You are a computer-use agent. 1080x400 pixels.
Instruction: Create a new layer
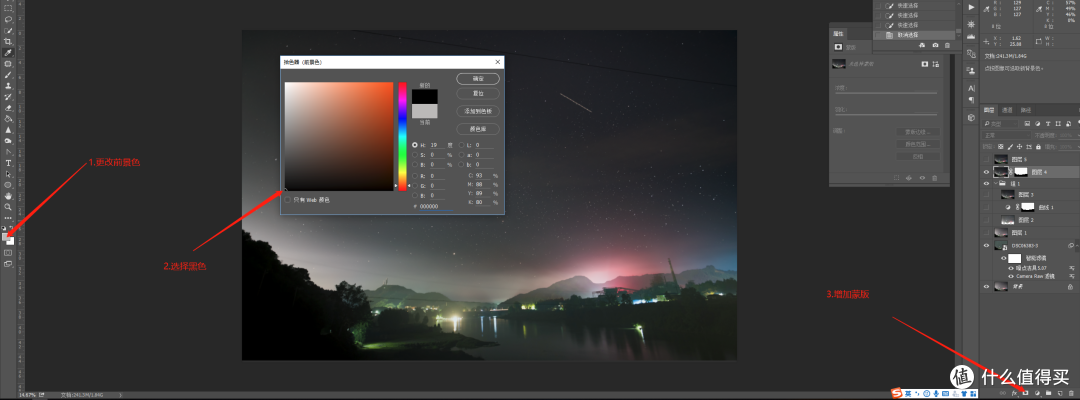pyautogui.click(x=1060, y=393)
